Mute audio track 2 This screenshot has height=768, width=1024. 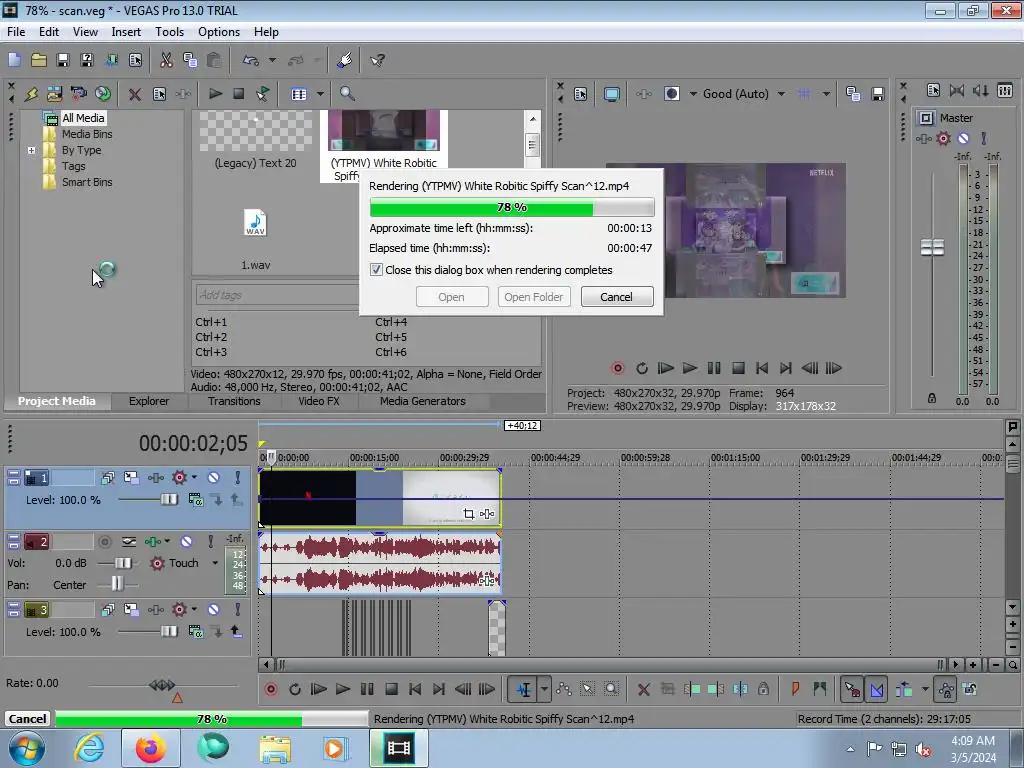[x=186, y=541]
